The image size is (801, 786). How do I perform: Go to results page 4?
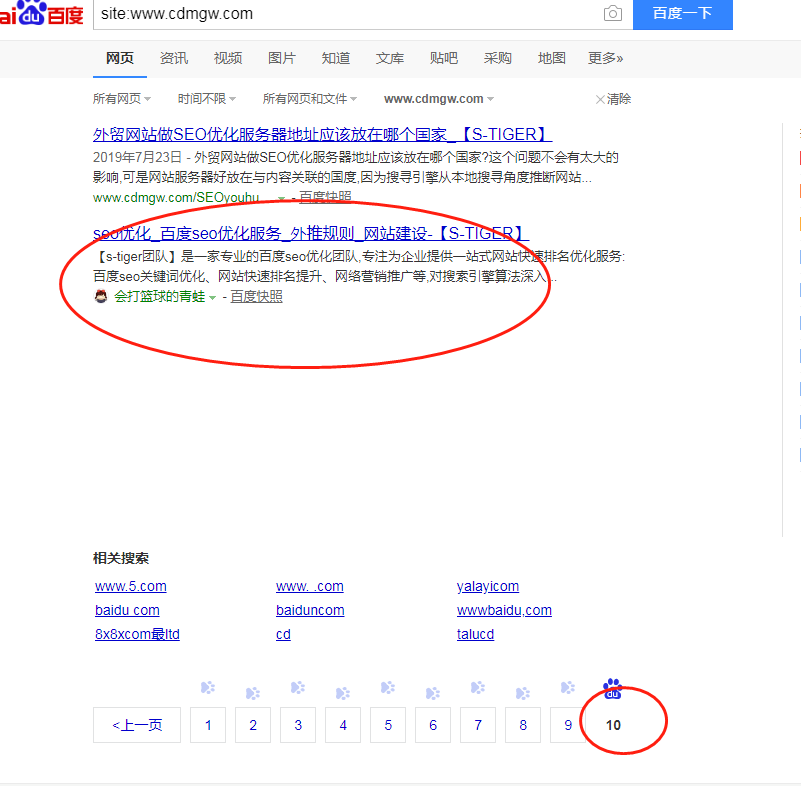tap(343, 725)
